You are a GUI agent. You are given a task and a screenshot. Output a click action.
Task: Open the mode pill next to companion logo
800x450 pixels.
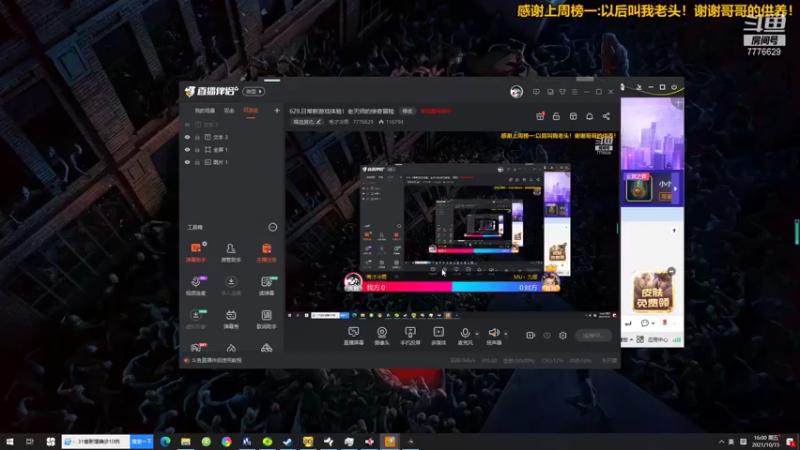[x=254, y=91]
